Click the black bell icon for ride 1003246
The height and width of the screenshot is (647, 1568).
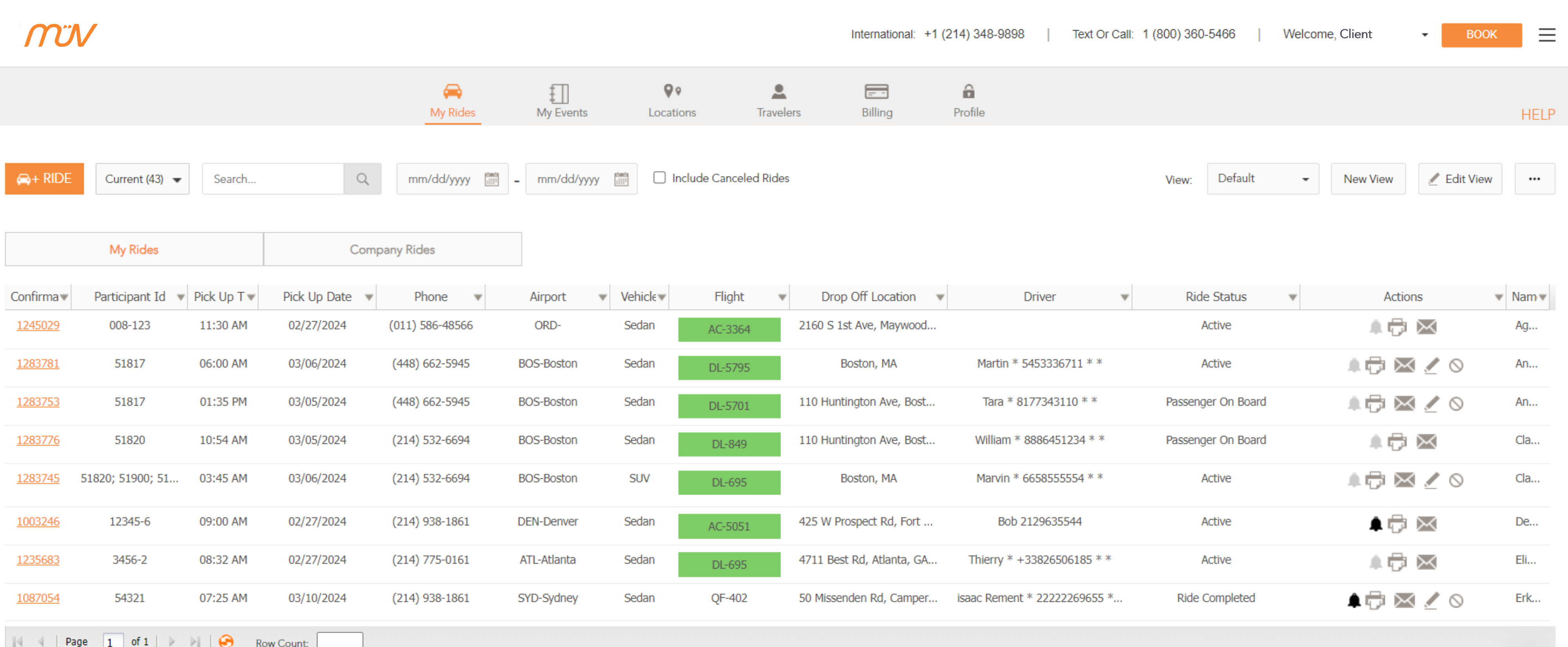pos(1375,523)
